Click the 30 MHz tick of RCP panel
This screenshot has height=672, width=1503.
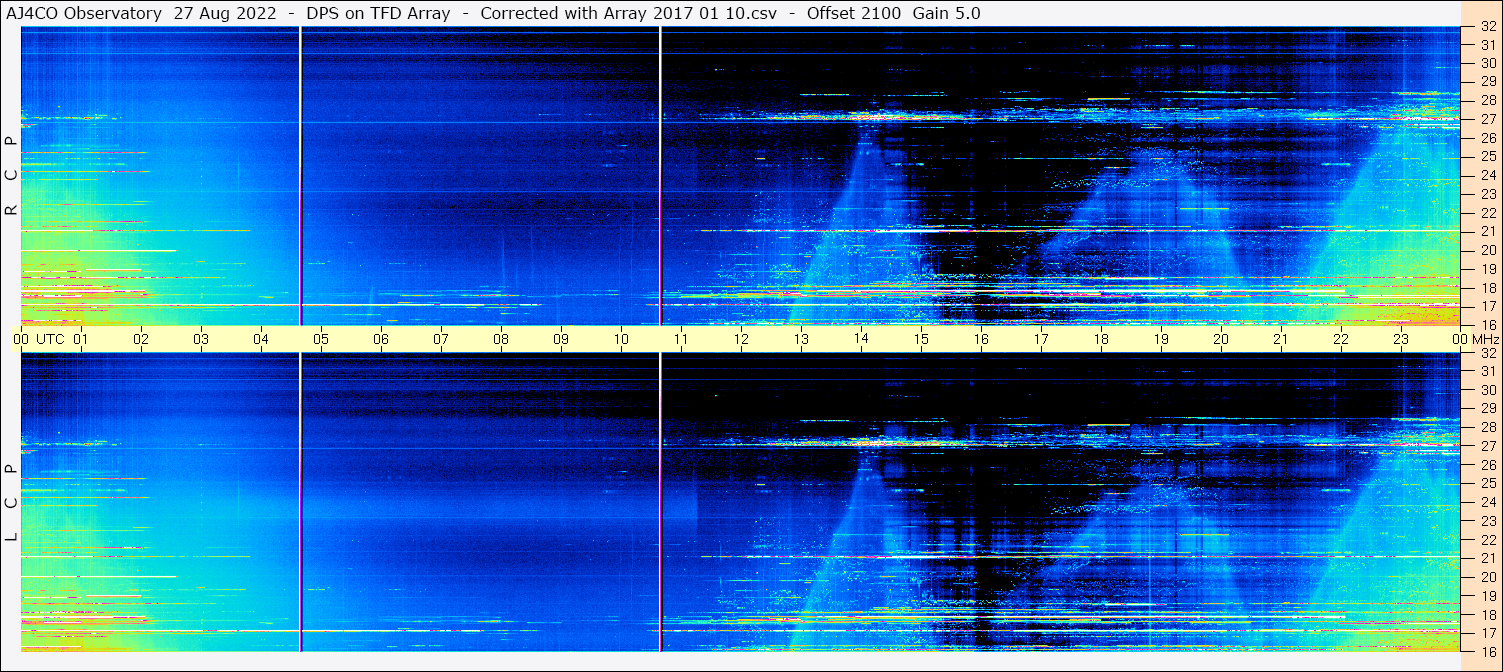point(1487,63)
